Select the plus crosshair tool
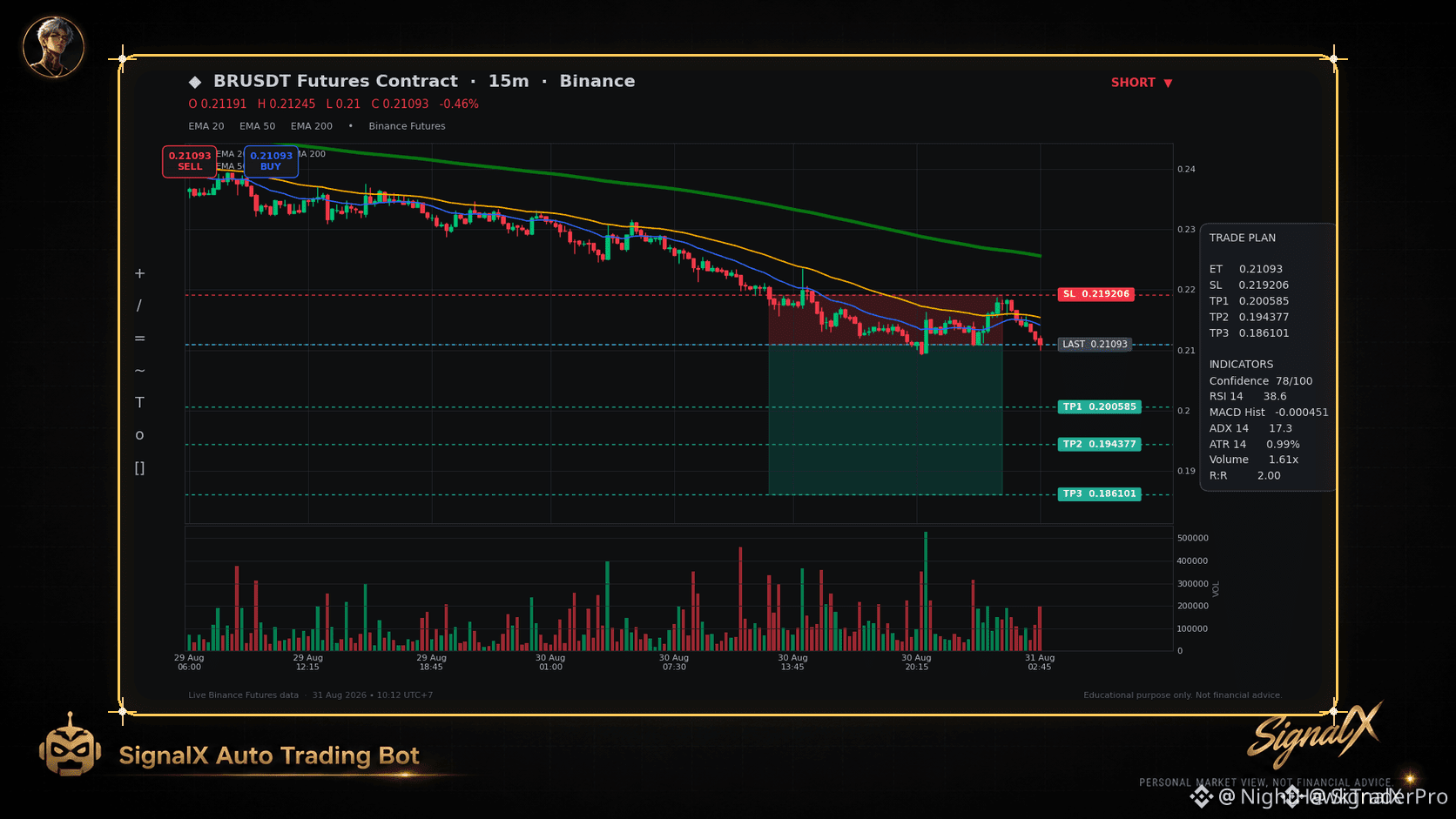 (139, 273)
